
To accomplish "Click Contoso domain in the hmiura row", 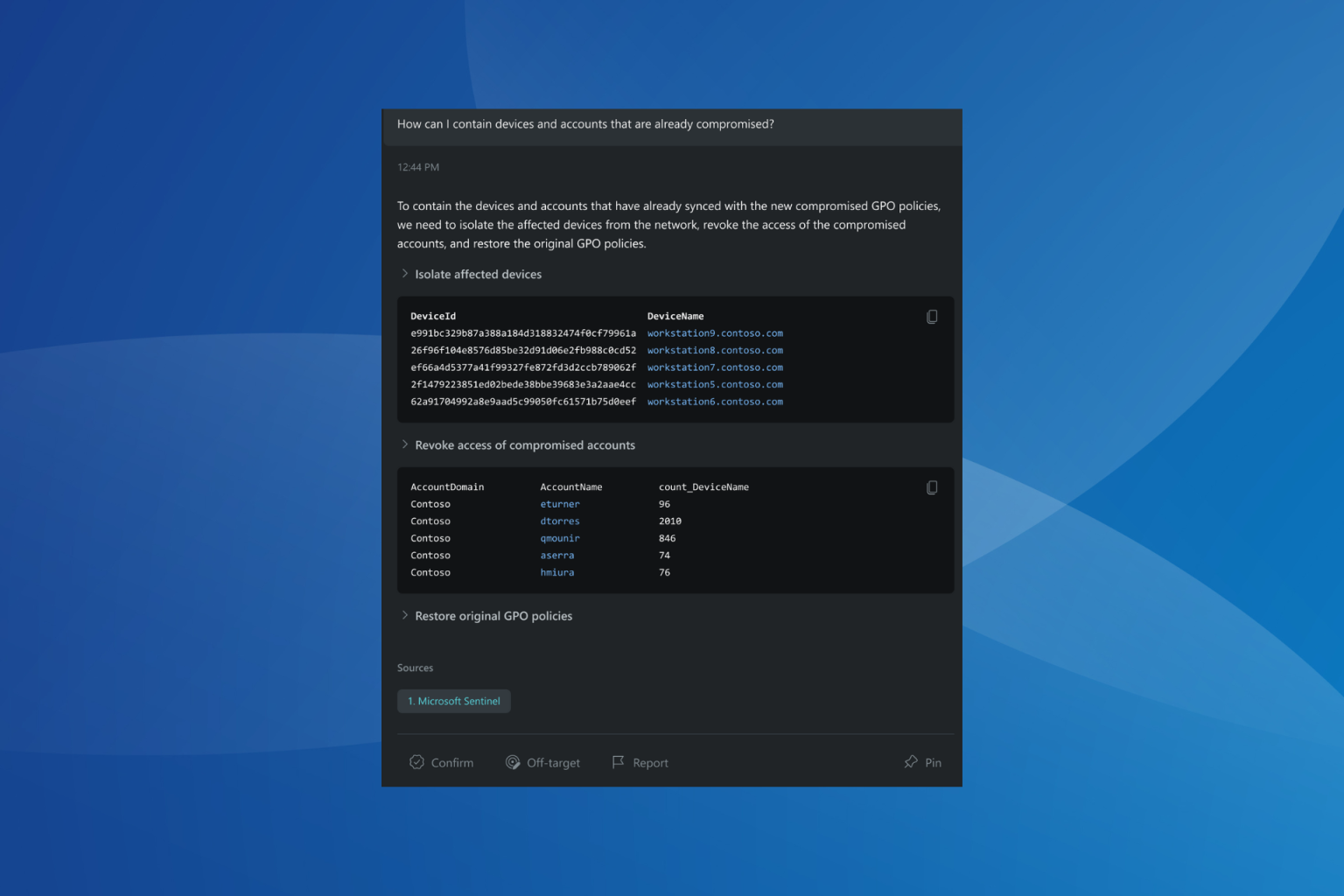I will [x=430, y=572].
